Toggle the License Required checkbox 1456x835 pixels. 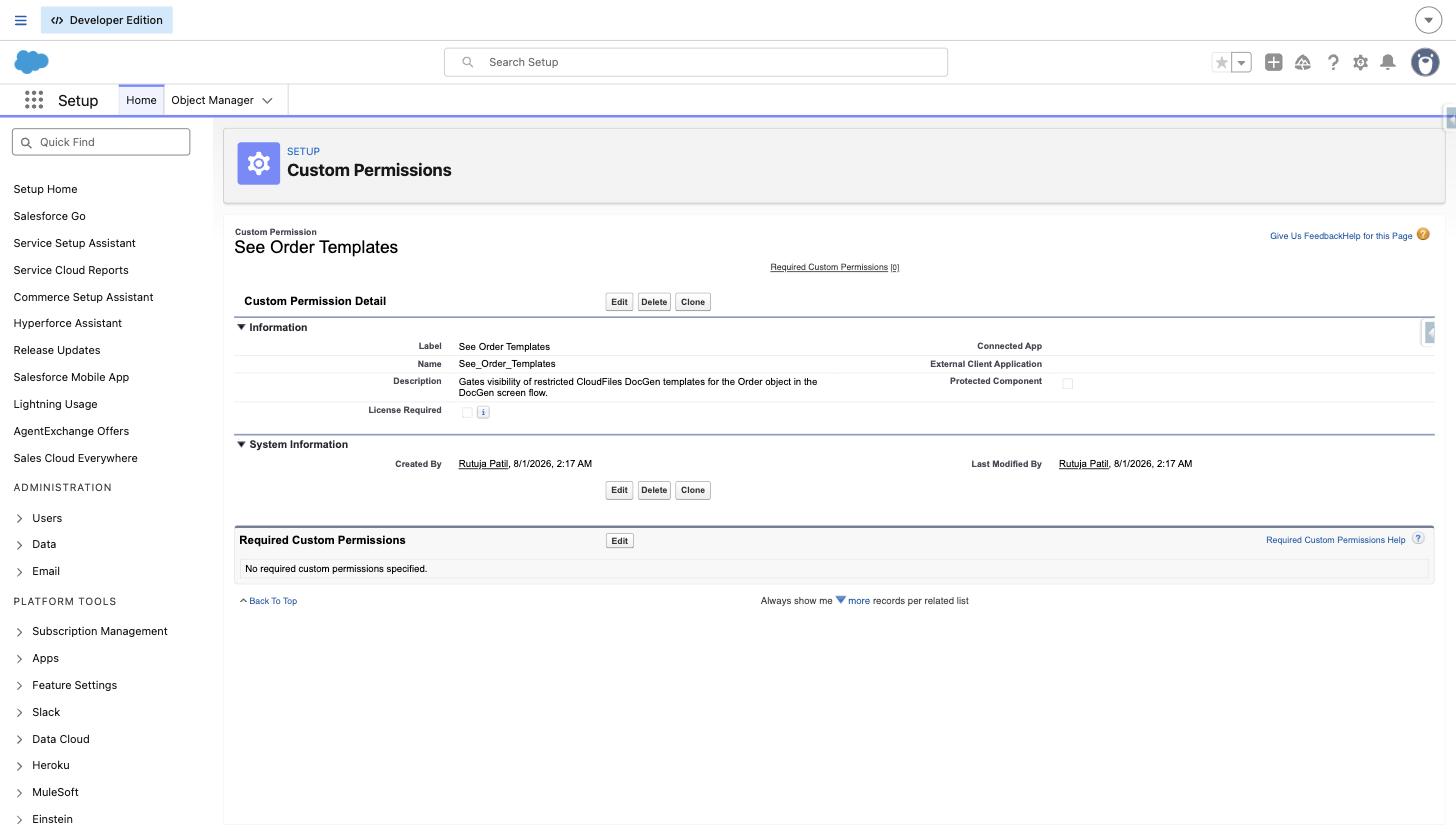tap(467, 412)
